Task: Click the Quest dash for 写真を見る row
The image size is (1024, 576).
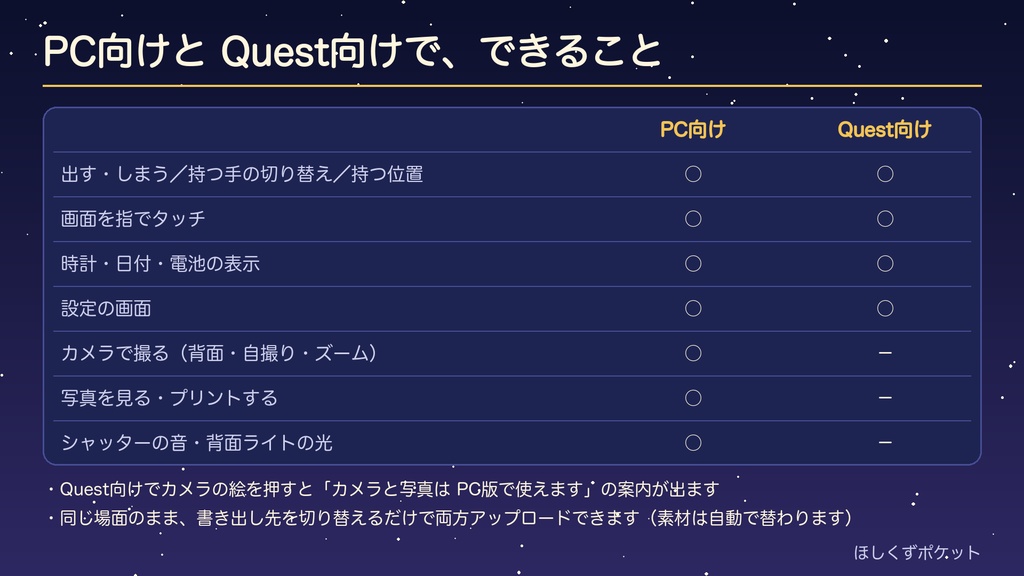Action: click(x=885, y=397)
